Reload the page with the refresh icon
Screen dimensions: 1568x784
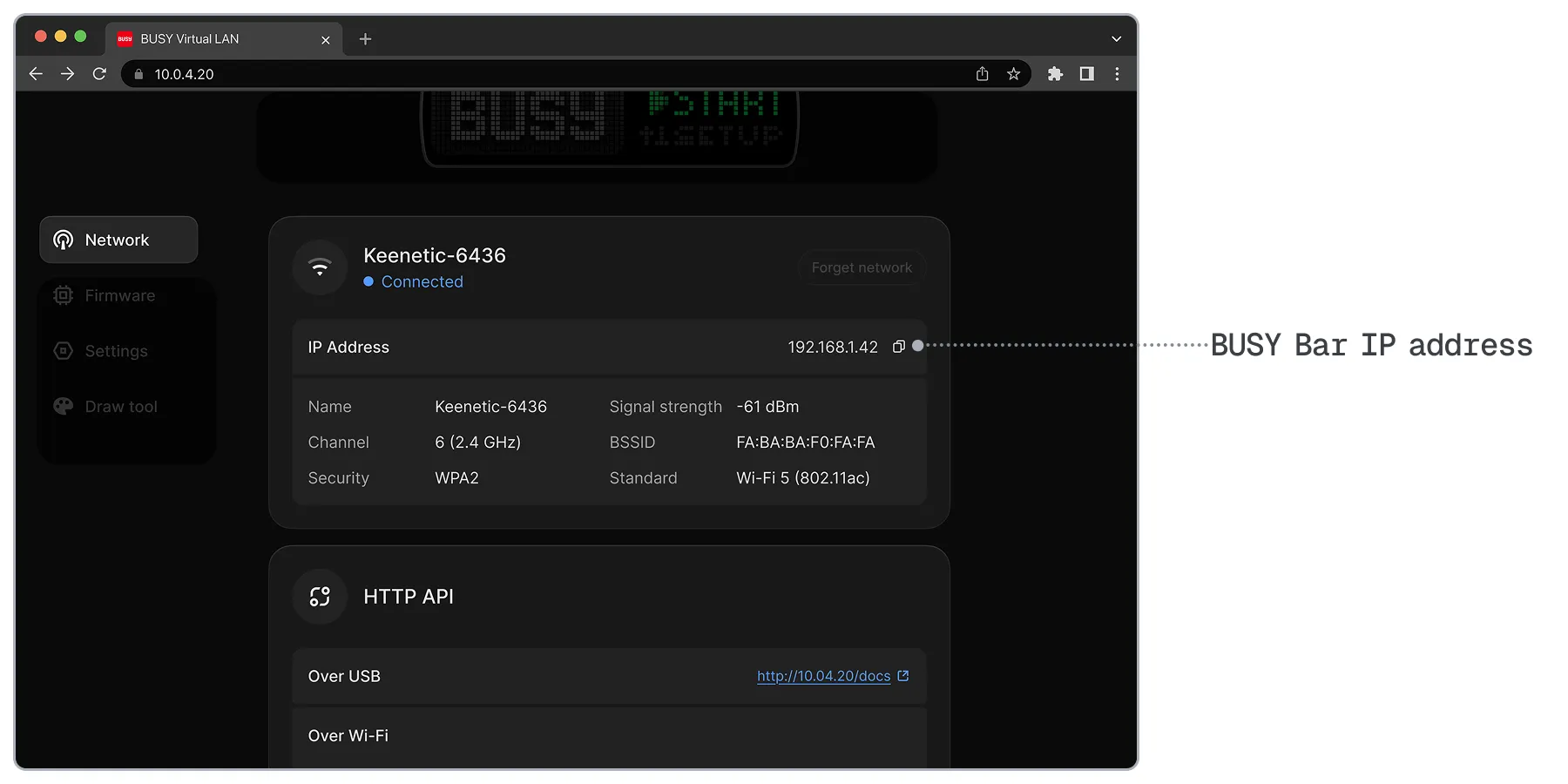tap(99, 74)
